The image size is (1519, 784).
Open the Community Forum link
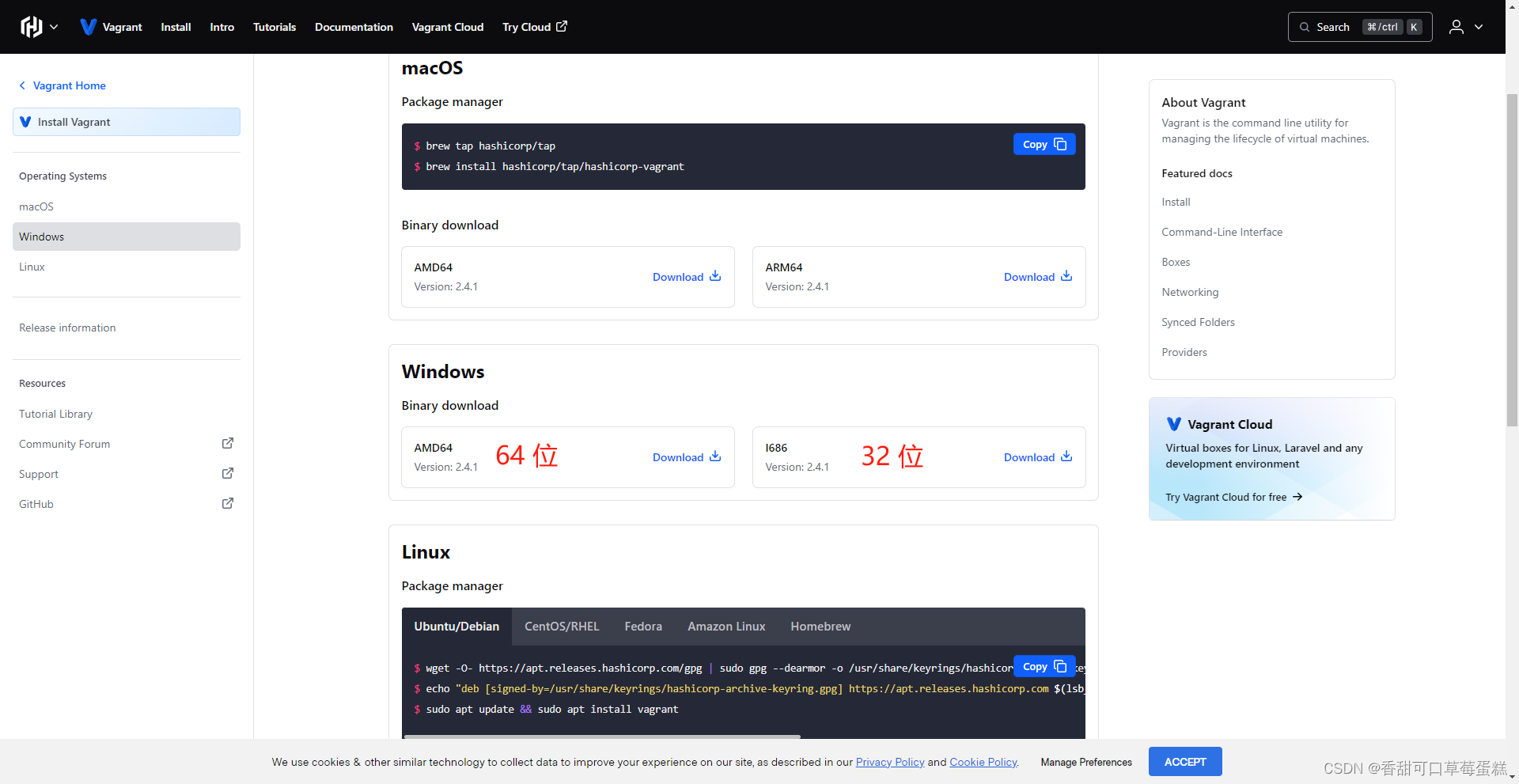click(65, 444)
